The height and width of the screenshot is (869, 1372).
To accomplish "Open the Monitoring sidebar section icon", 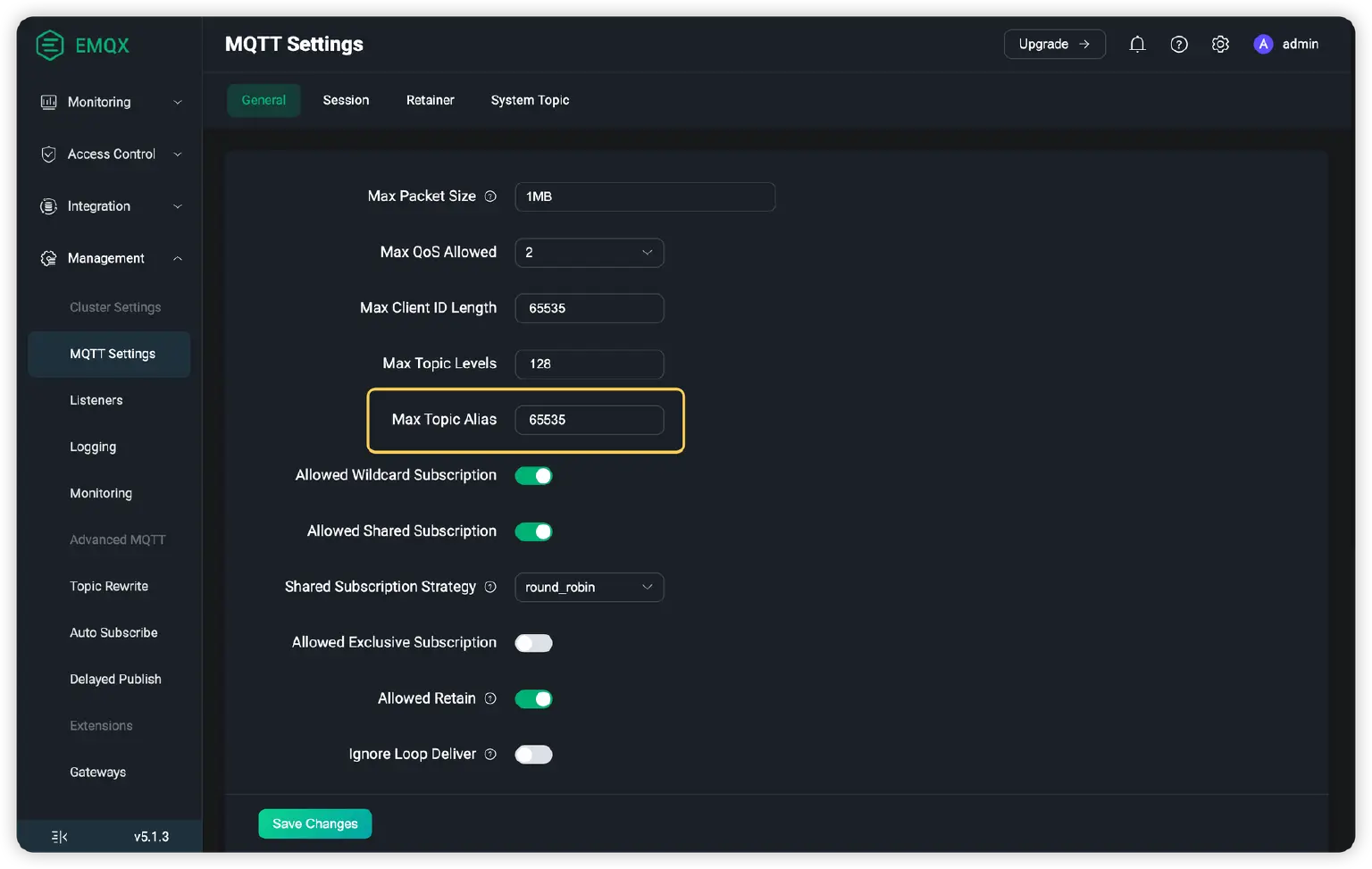I will (48, 102).
